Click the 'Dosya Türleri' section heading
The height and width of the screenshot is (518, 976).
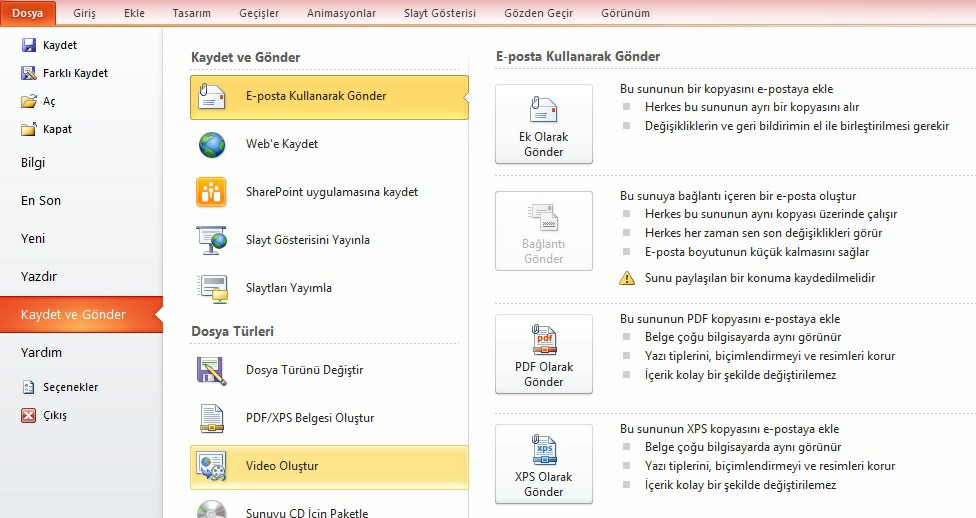pos(232,331)
